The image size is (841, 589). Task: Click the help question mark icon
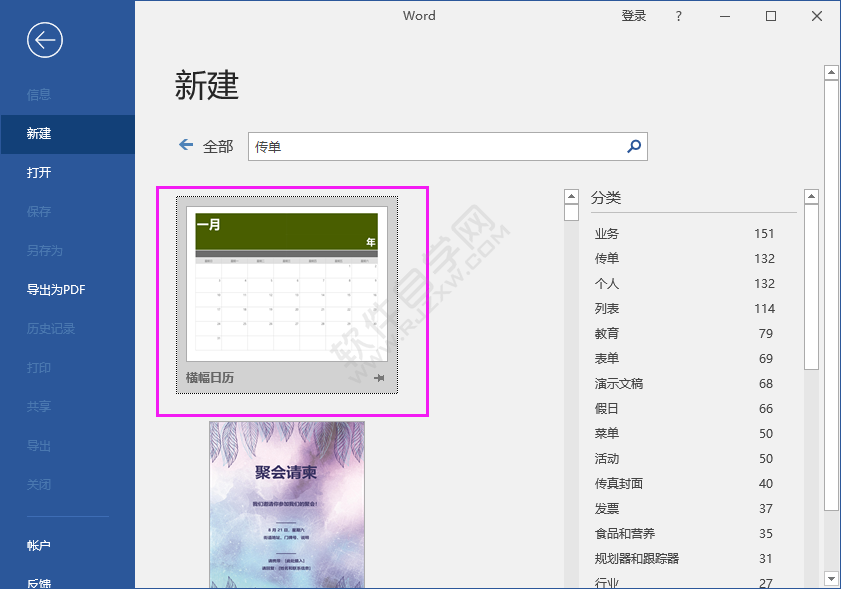[x=678, y=16]
